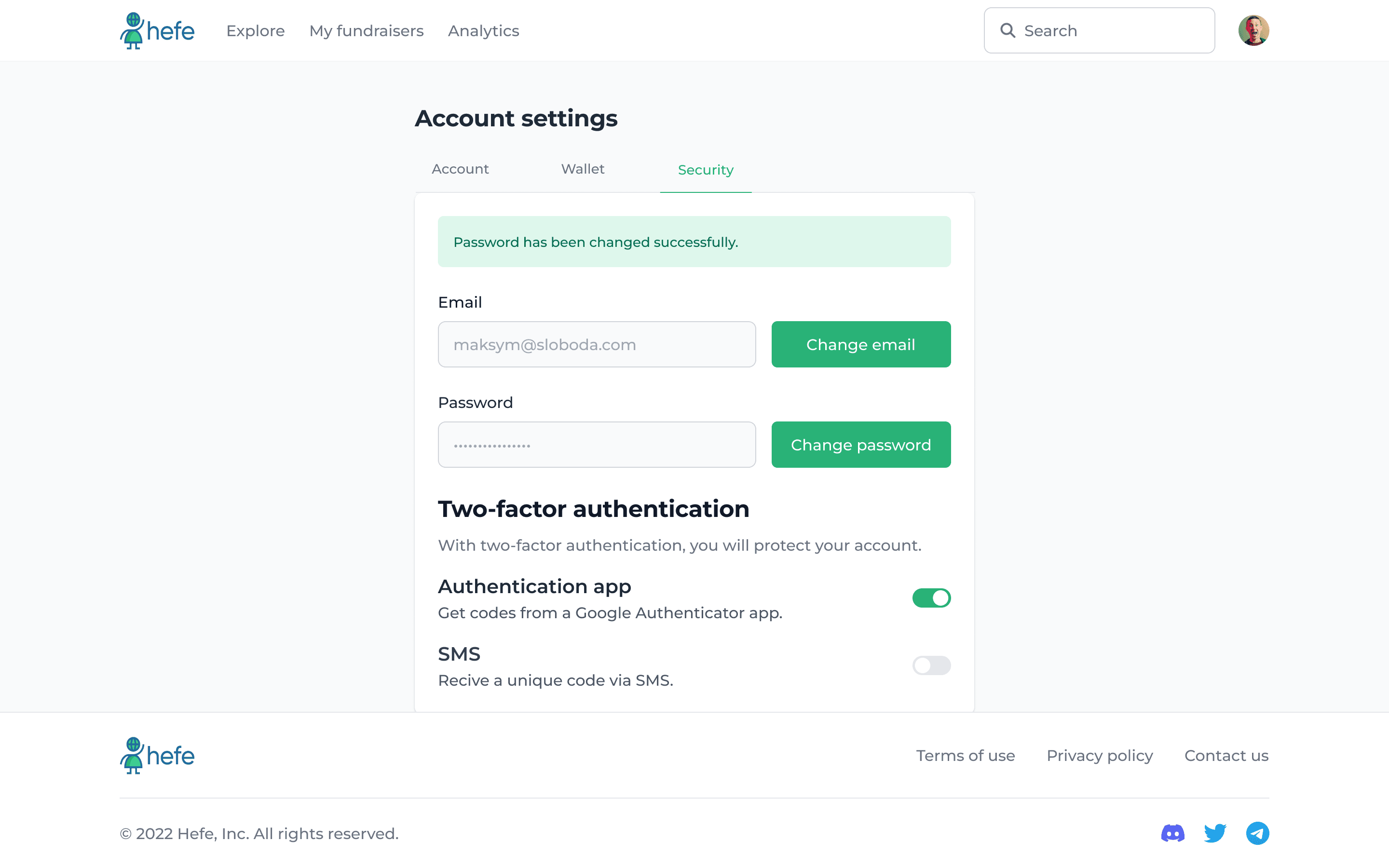
Task: Open My fundraisers page
Action: pyautogui.click(x=366, y=30)
